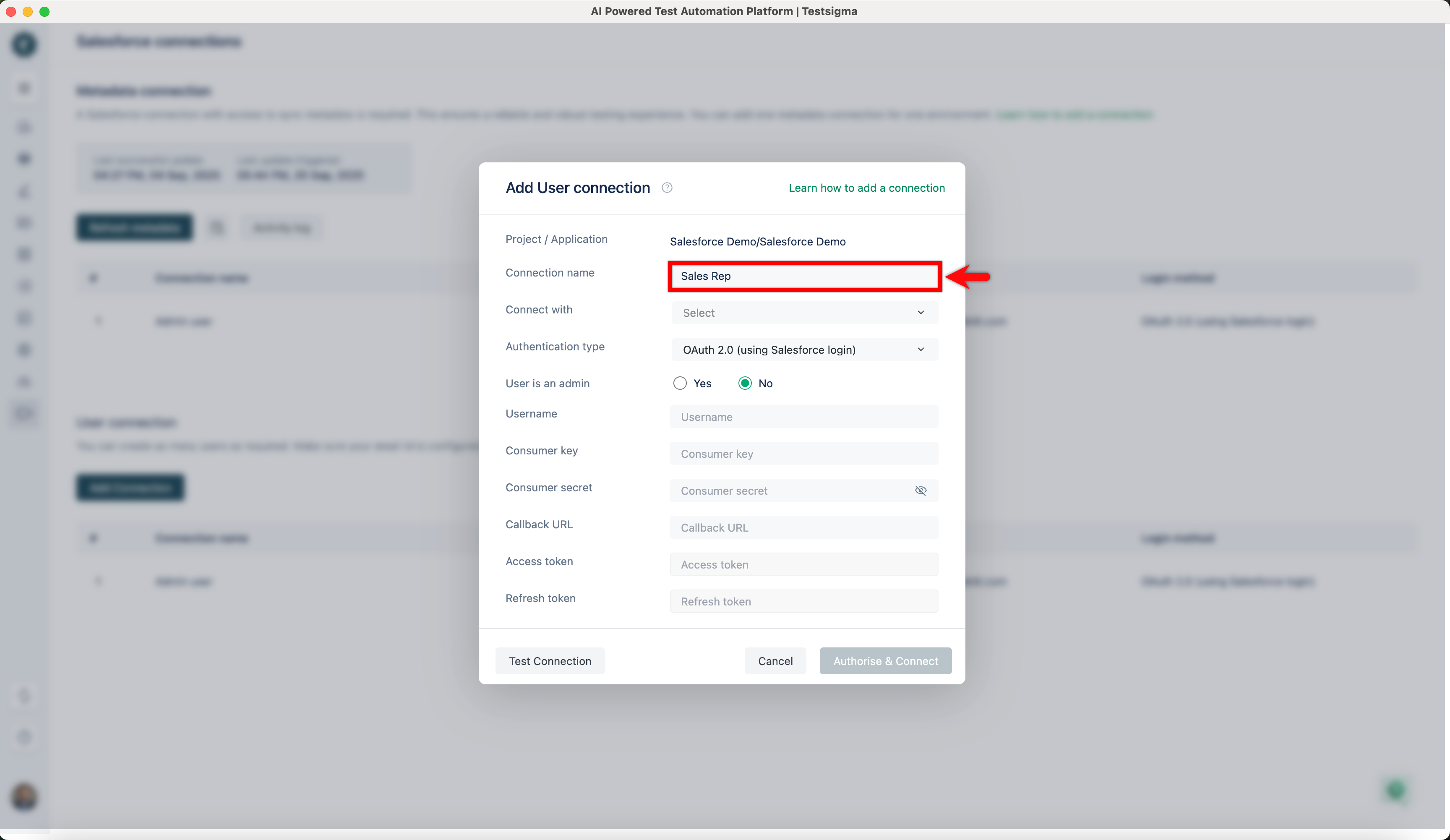Toggle Consumer secret visibility eye icon
The height and width of the screenshot is (840, 1450).
click(x=920, y=491)
